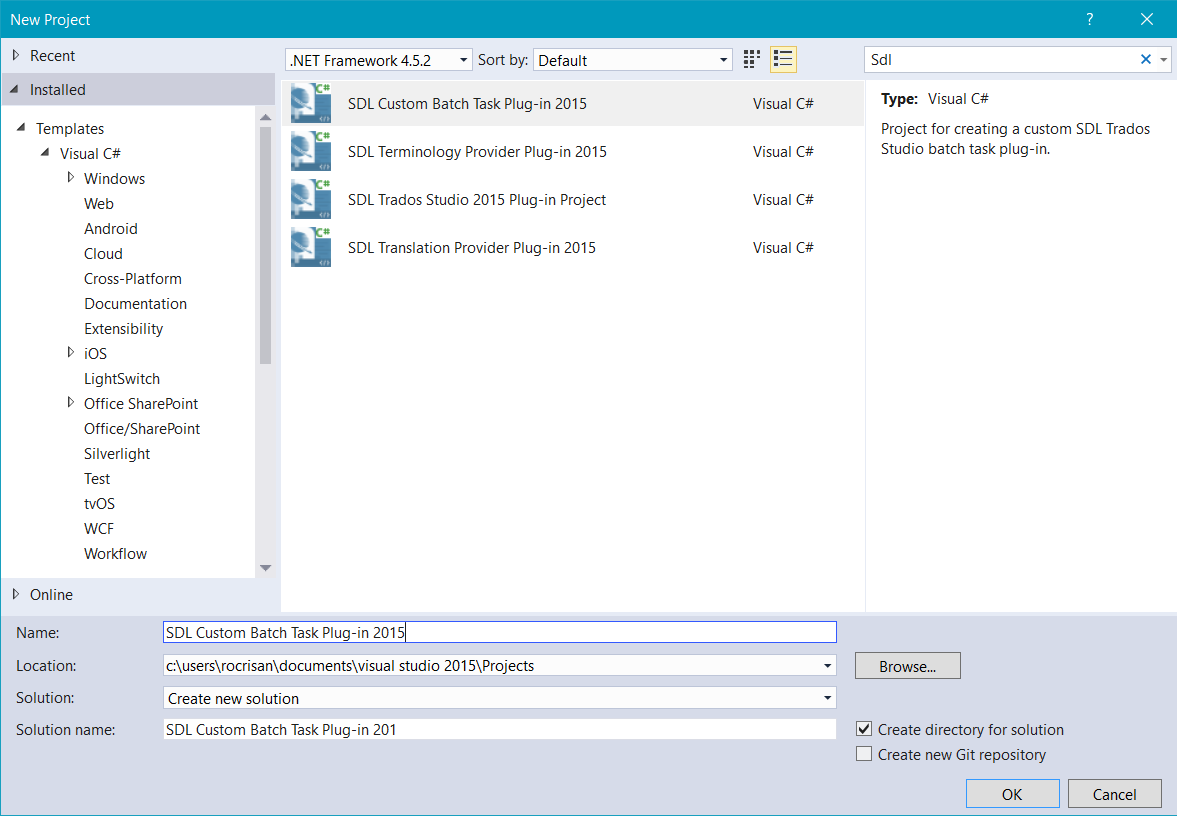The width and height of the screenshot is (1177, 816).
Task: Click the project Name input field
Action: [x=499, y=632]
